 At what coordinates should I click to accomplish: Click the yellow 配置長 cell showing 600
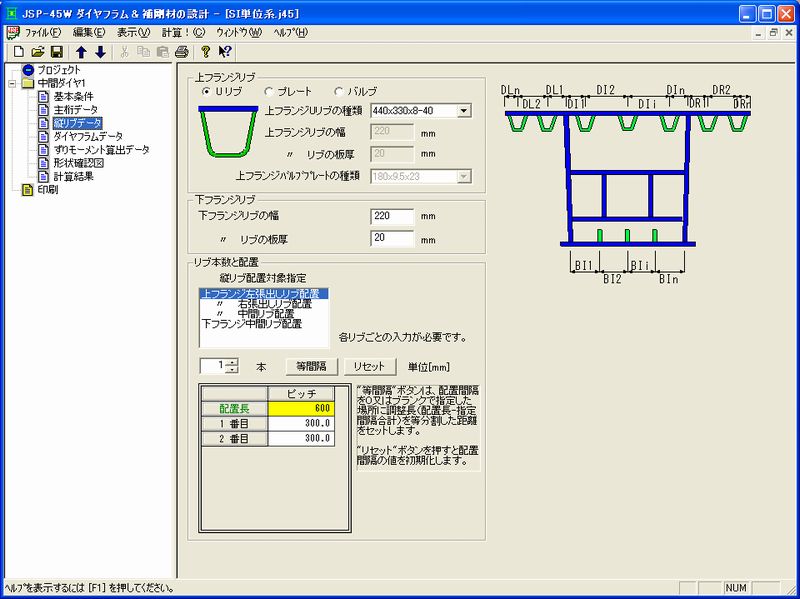tap(302, 408)
